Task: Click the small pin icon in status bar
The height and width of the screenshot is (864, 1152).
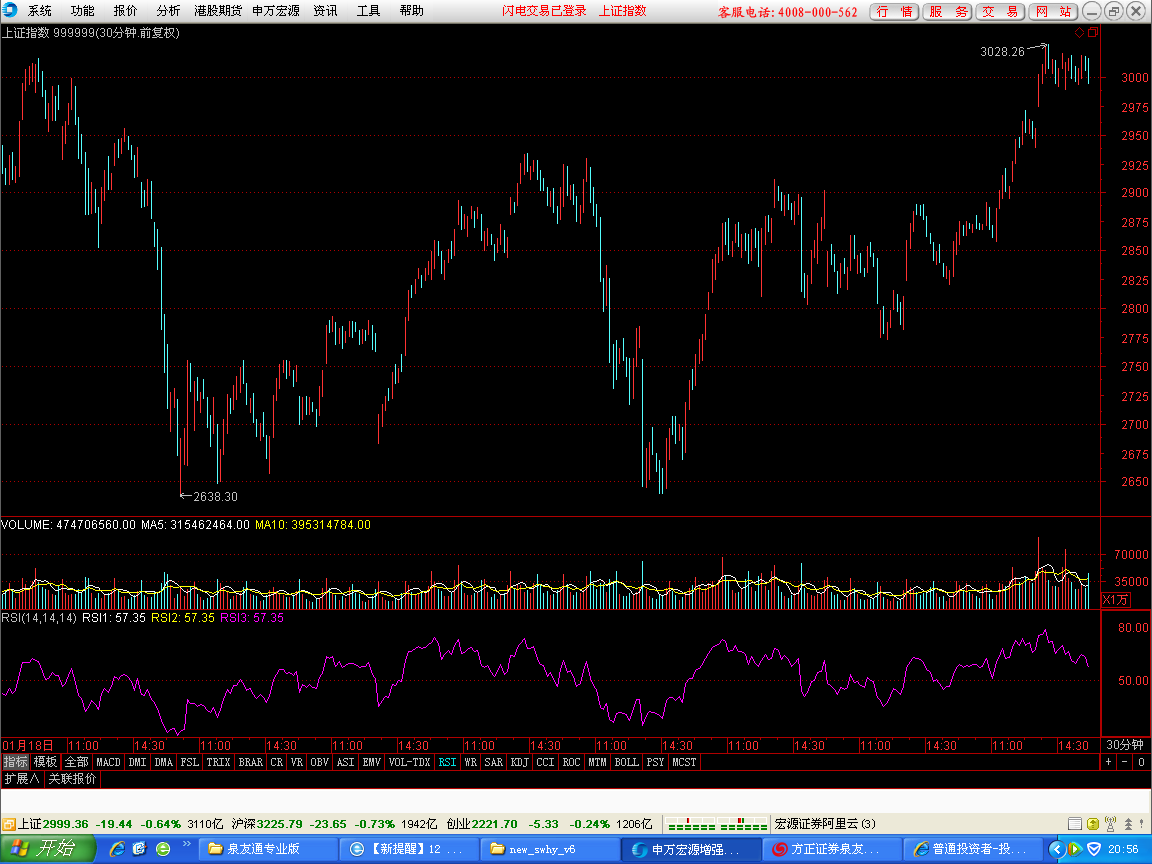Action: point(1143,824)
